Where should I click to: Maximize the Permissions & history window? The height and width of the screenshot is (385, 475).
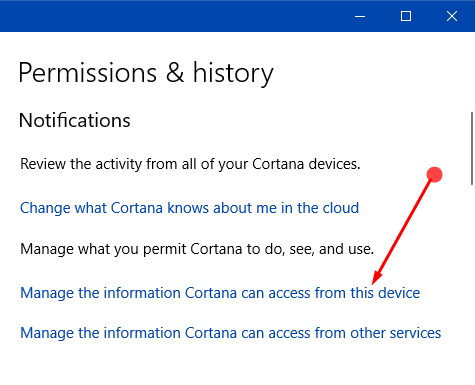click(406, 16)
